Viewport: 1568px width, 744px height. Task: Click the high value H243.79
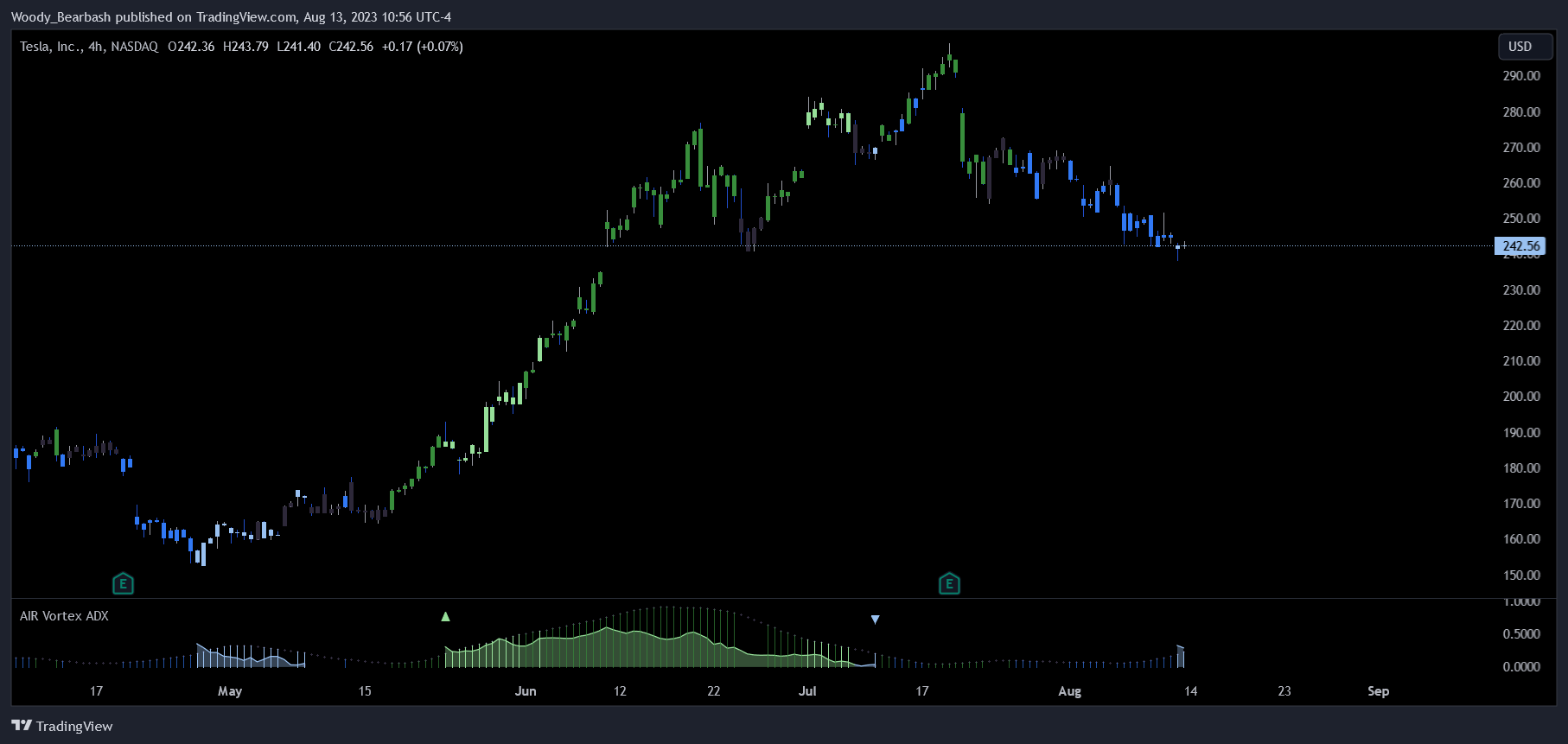tap(245, 47)
